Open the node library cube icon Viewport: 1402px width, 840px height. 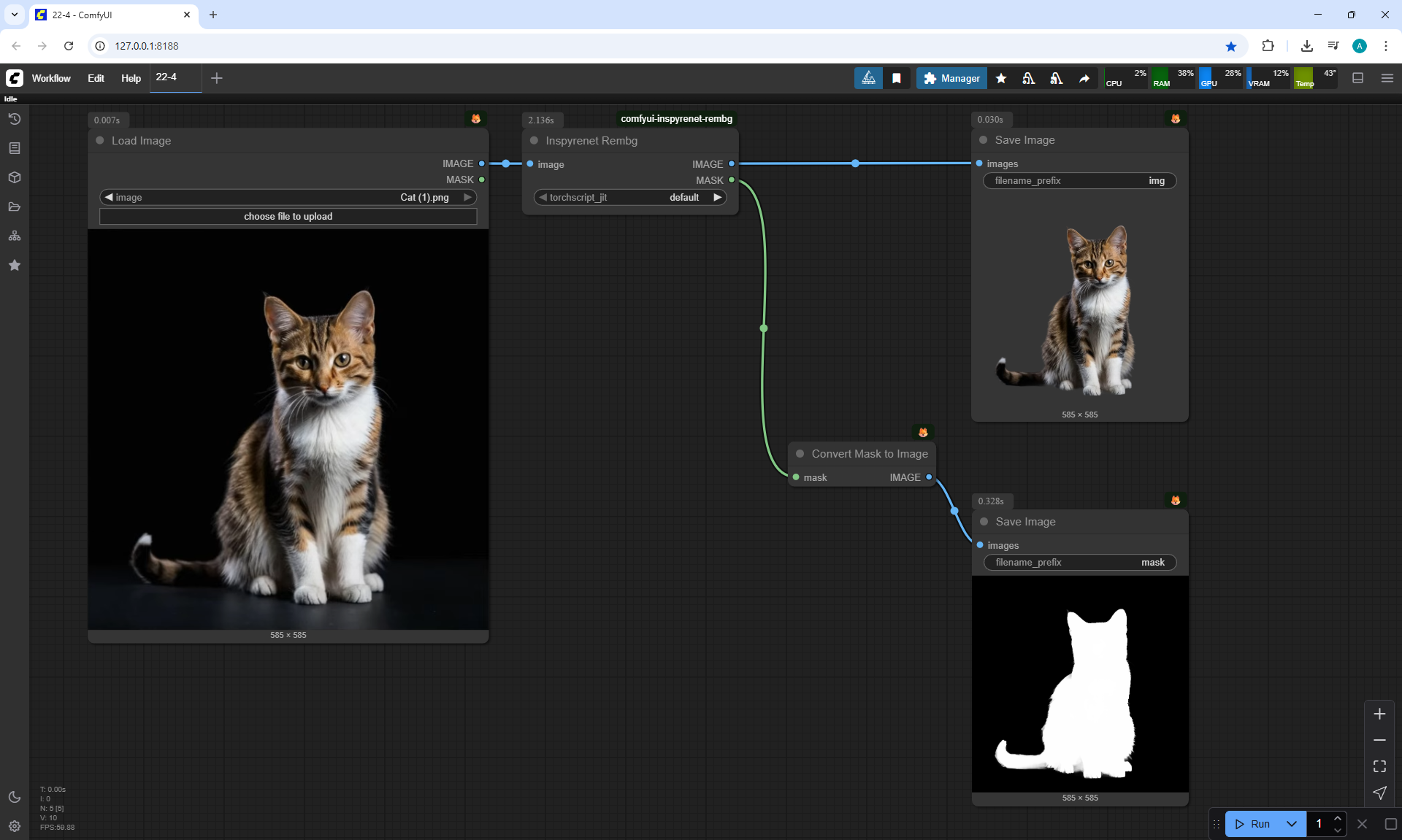tap(15, 177)
